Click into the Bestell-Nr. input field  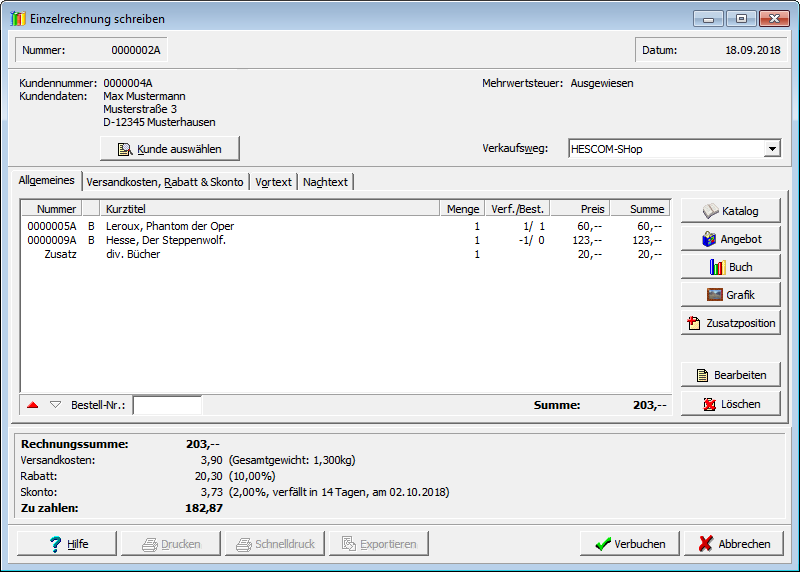click(x=167, y=405)
